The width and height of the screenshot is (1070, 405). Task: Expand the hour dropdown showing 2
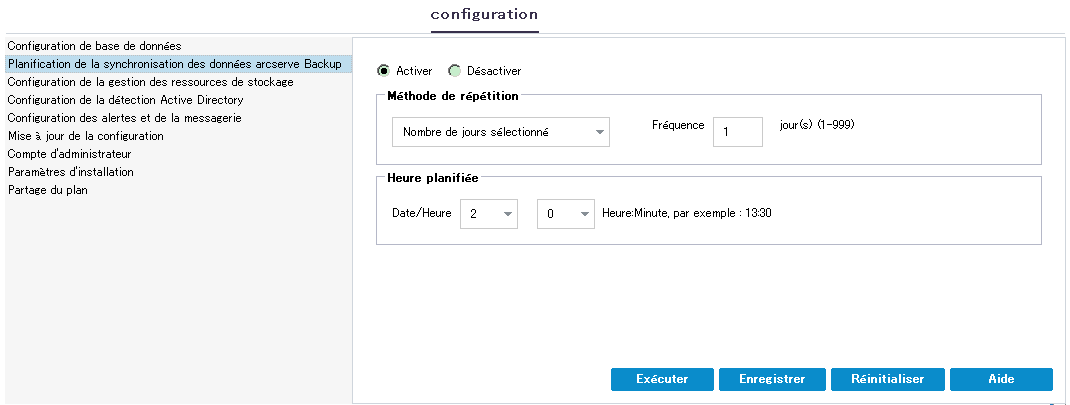(x=489, y=213)
